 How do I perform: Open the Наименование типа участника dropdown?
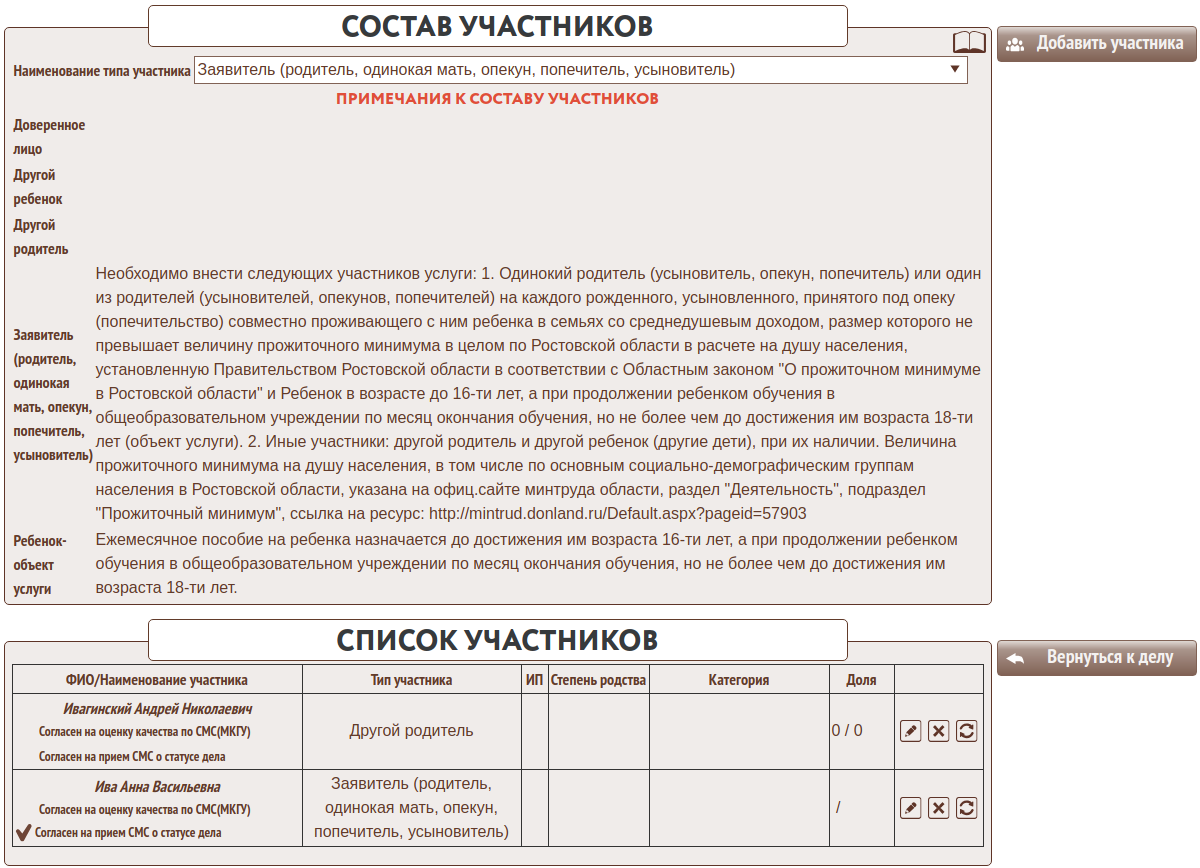pos(580,70)
